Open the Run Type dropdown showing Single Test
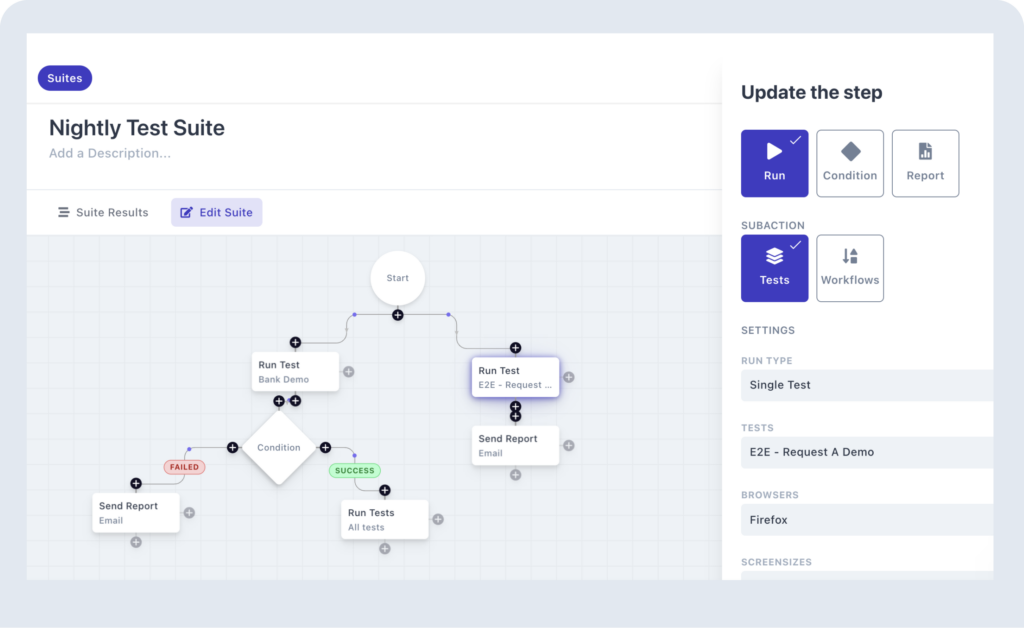Screen dimensions: 1024x628 866,385
